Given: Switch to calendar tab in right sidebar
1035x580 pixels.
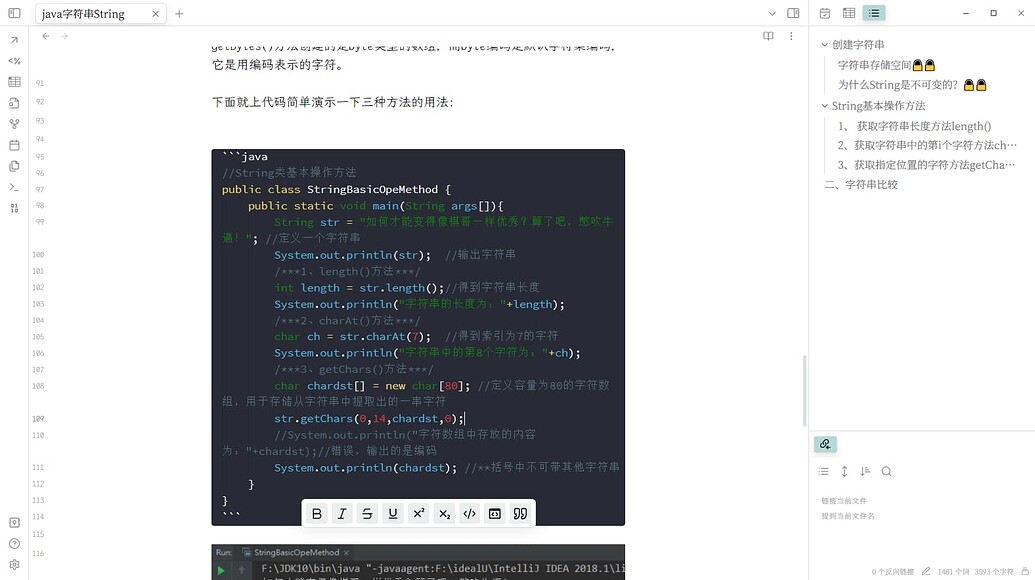Looking at the screenshot, I should click(x=824, y=13).
